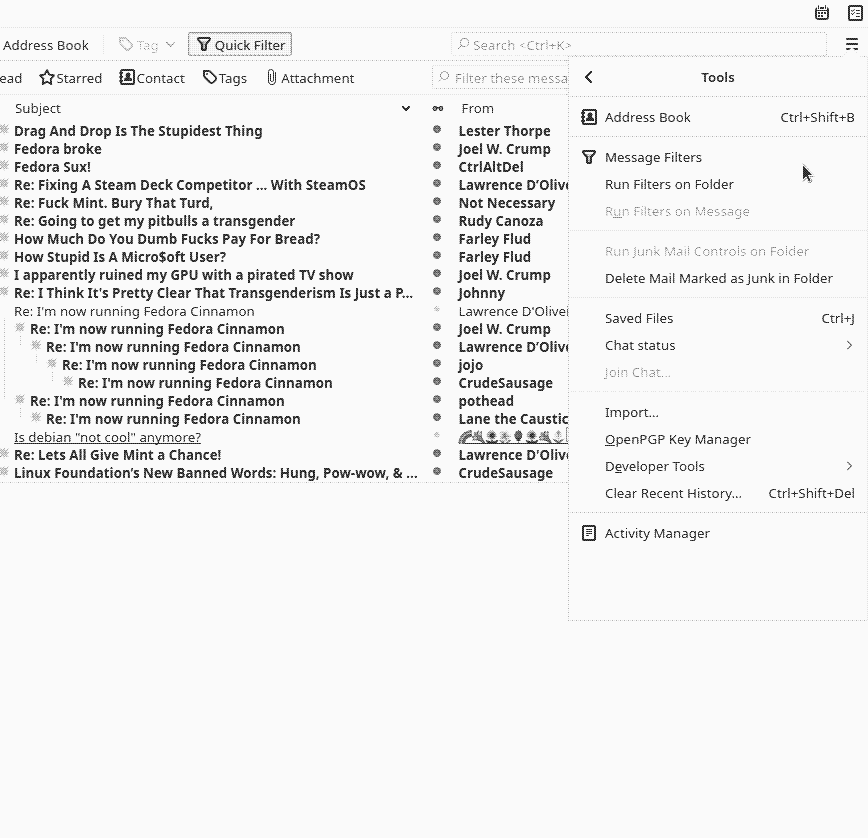The width and height of the screenshot is (868, 838).
Task: Click the filter messages magnifier icon
Action: coord(444,77)
